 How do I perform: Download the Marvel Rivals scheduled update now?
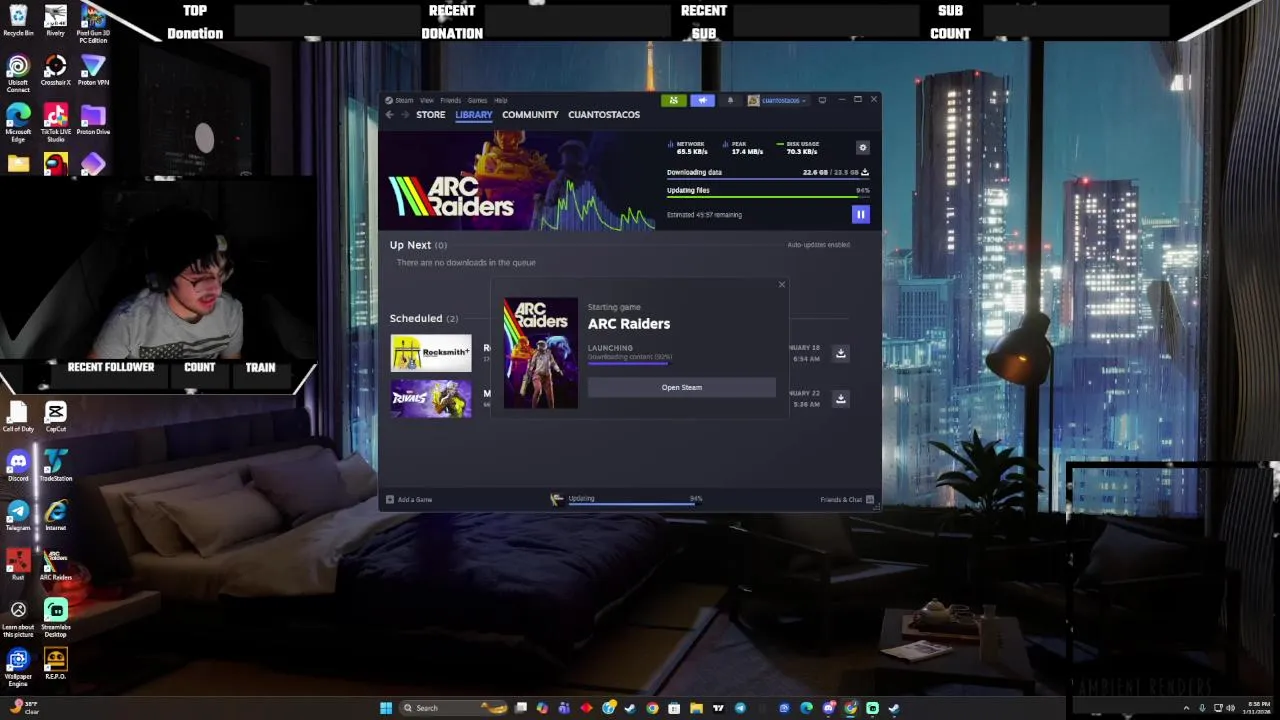[841, 398]
